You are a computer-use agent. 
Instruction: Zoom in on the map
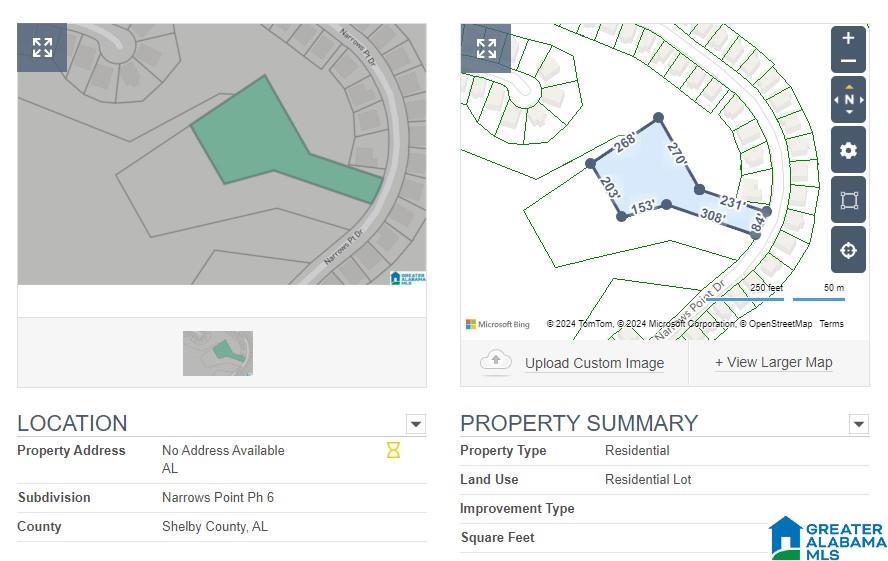[848, 38]
